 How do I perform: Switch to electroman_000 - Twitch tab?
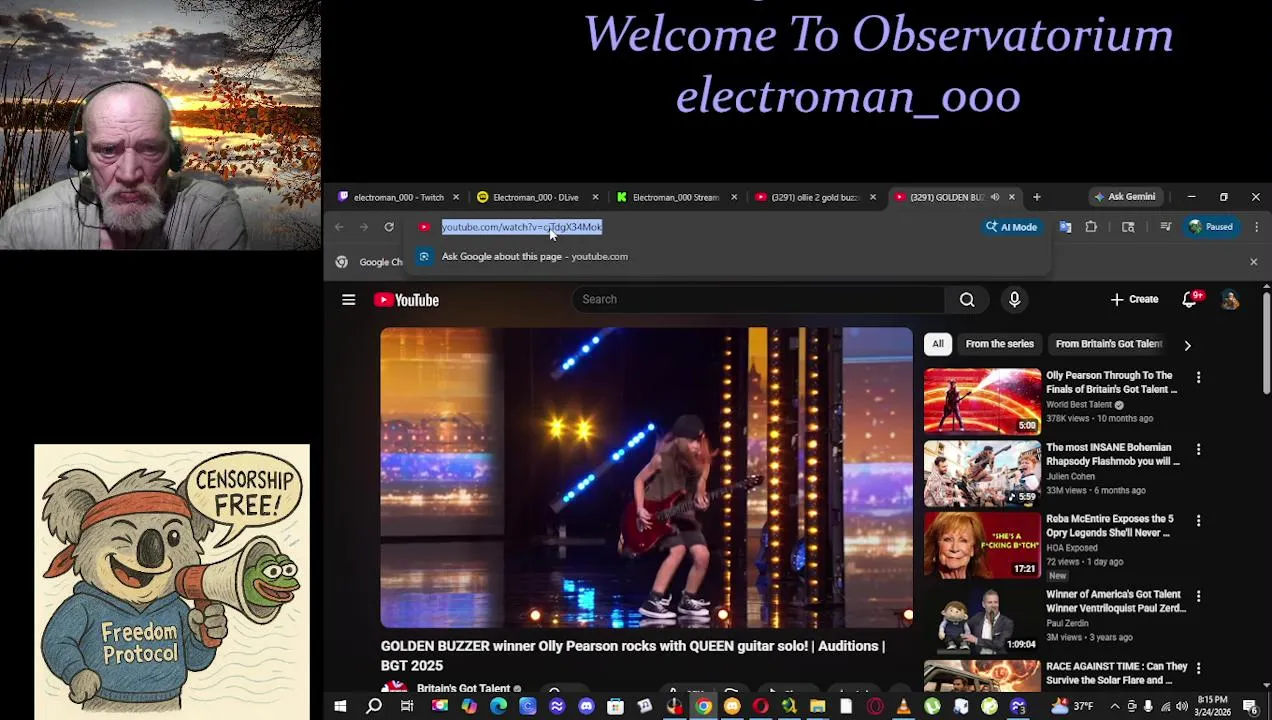[398, 197]
